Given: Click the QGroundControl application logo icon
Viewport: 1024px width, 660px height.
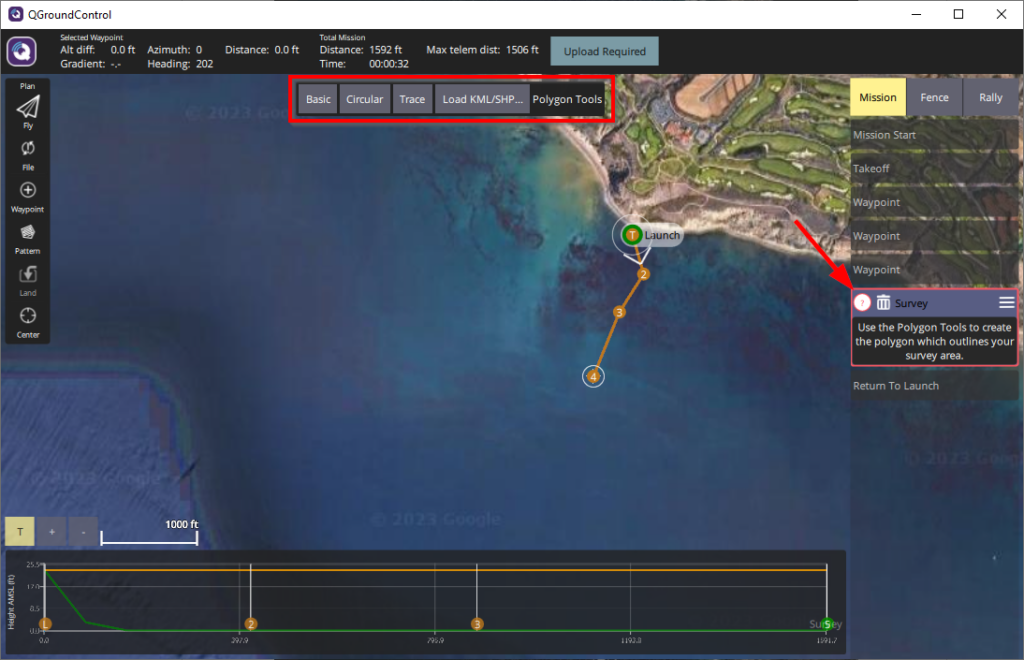Looking at the screenshot, I should [22, 52].
